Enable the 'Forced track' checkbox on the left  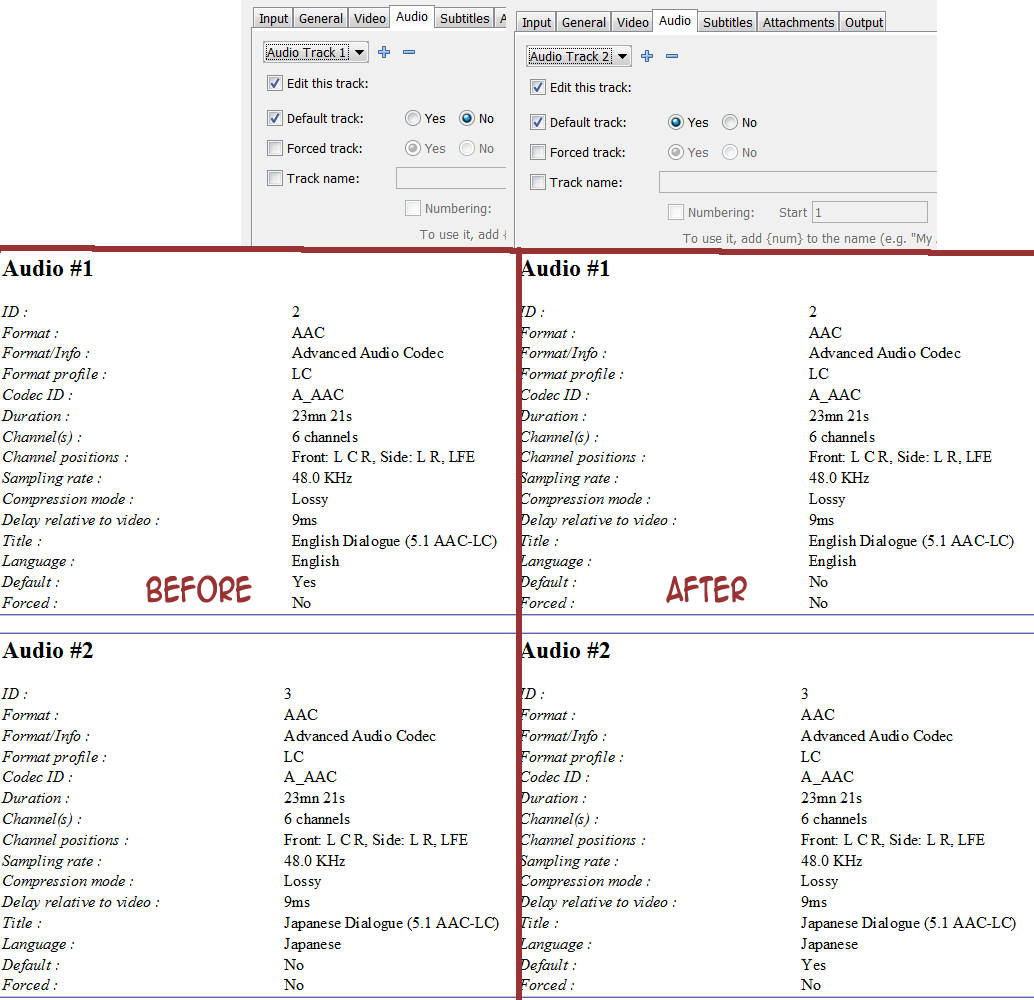coord(275,148)
